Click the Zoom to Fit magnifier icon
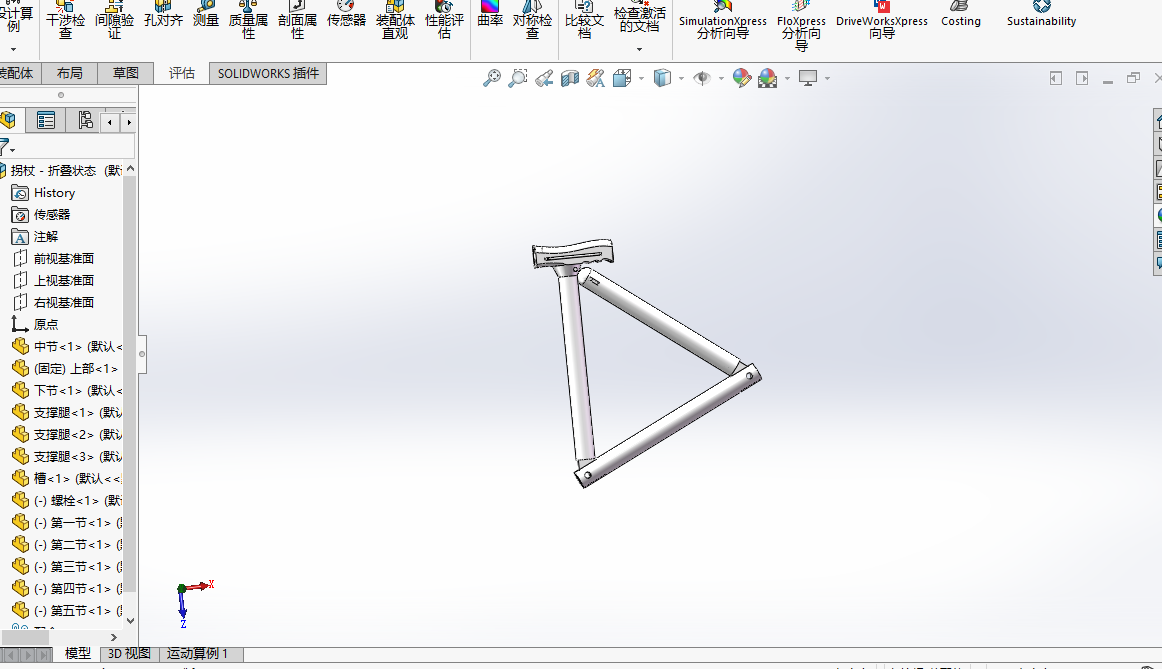Image resolution: width=1162 pixels, height=669 pixels. tap(491, 78)
